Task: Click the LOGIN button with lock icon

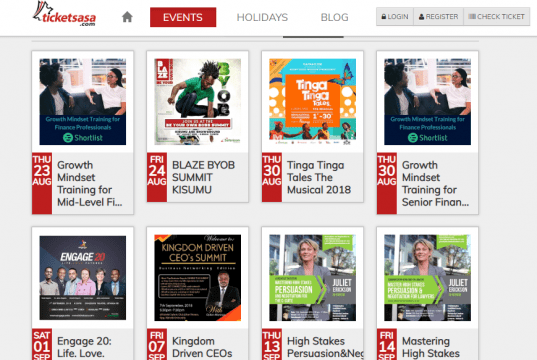Action: point(395,16)
